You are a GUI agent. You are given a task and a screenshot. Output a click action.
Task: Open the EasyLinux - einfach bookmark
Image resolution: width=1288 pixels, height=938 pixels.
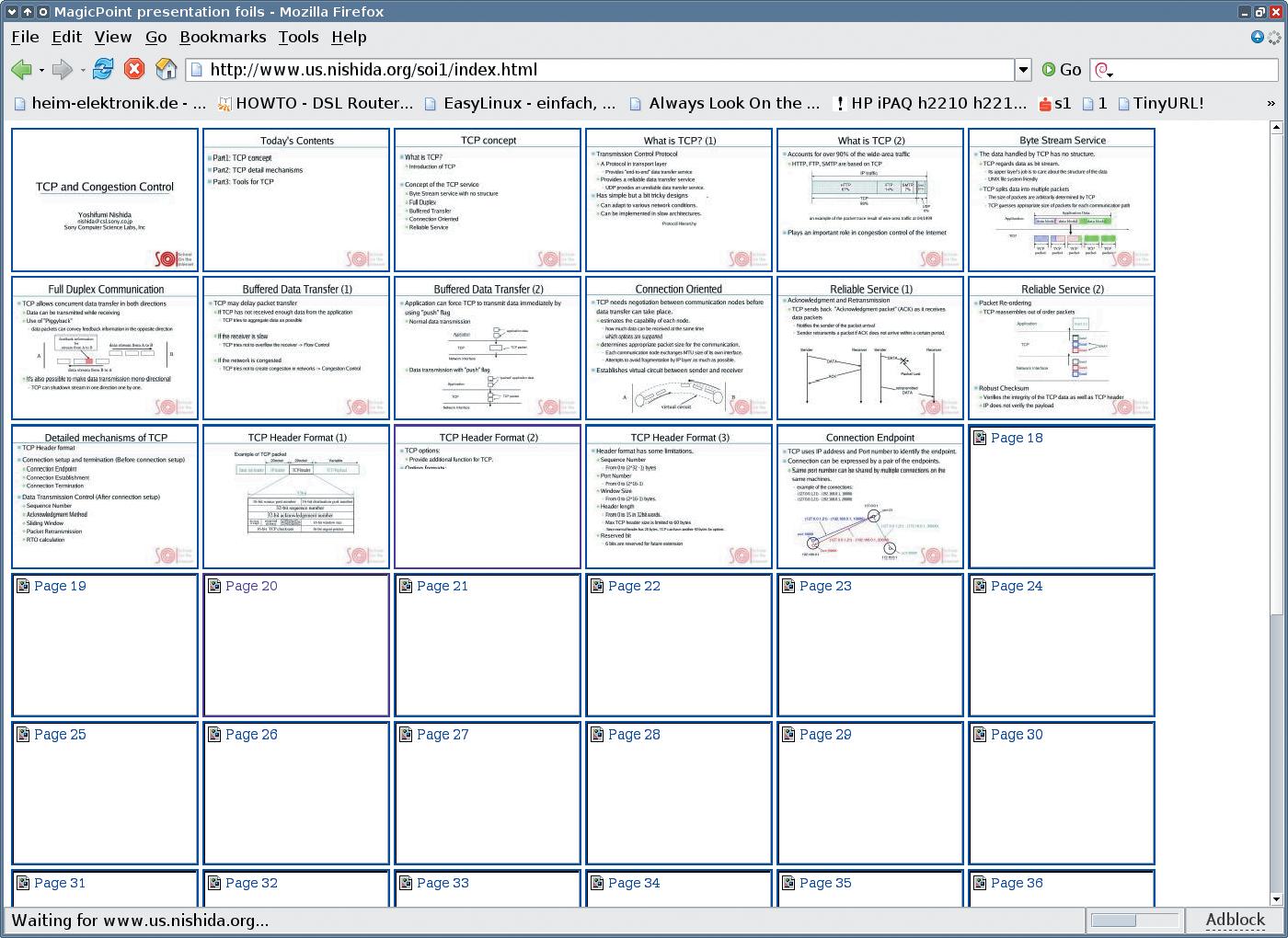[x=520, y=103]
